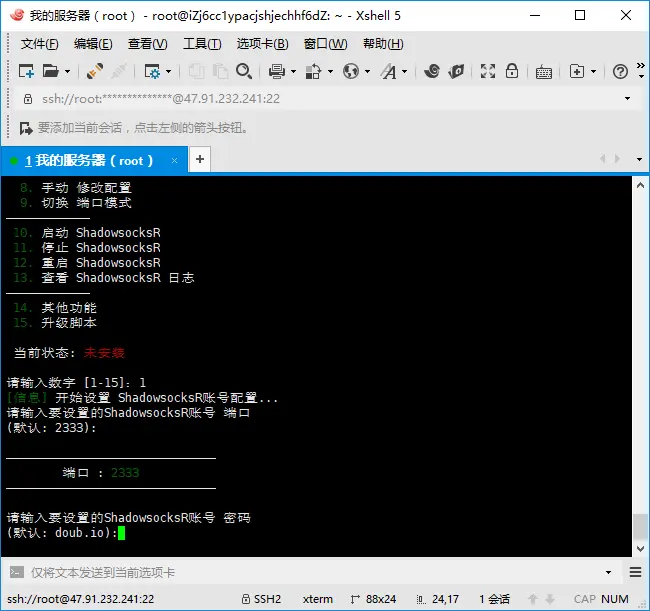650x611 pixels.
Task: Click the status bar down arrow icon
Action: 550,599
